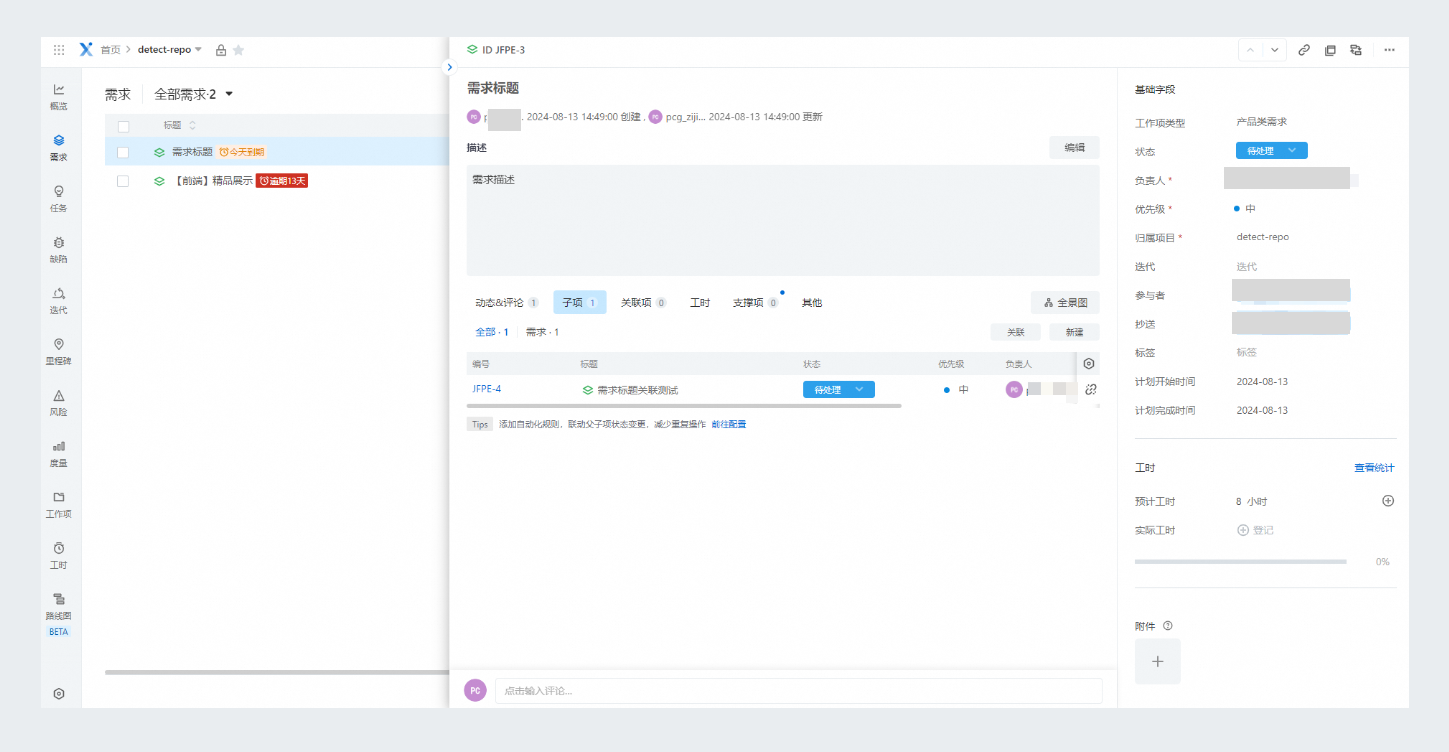Click the duplicate work item icon

coord(1330,50)
